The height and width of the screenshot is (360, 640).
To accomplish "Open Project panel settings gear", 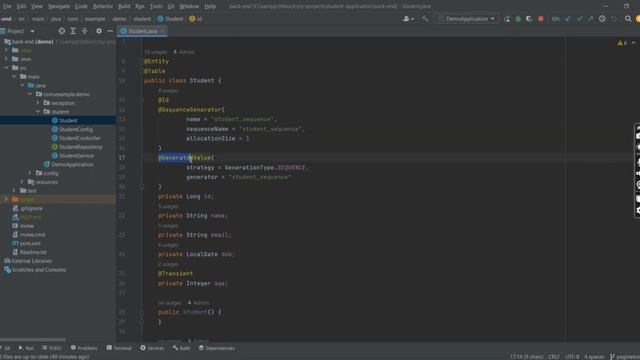I will (99, 31).
